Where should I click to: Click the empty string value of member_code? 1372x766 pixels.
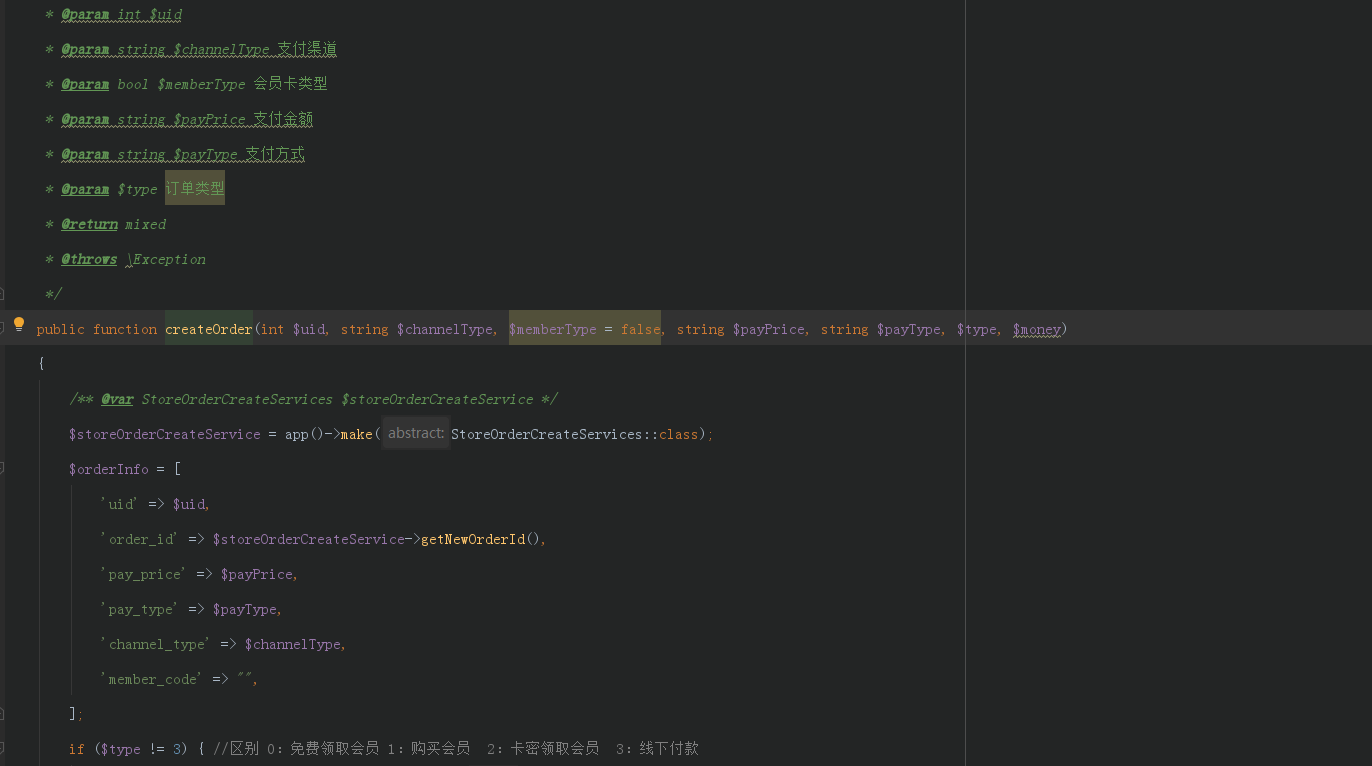[x=245, y=679]
